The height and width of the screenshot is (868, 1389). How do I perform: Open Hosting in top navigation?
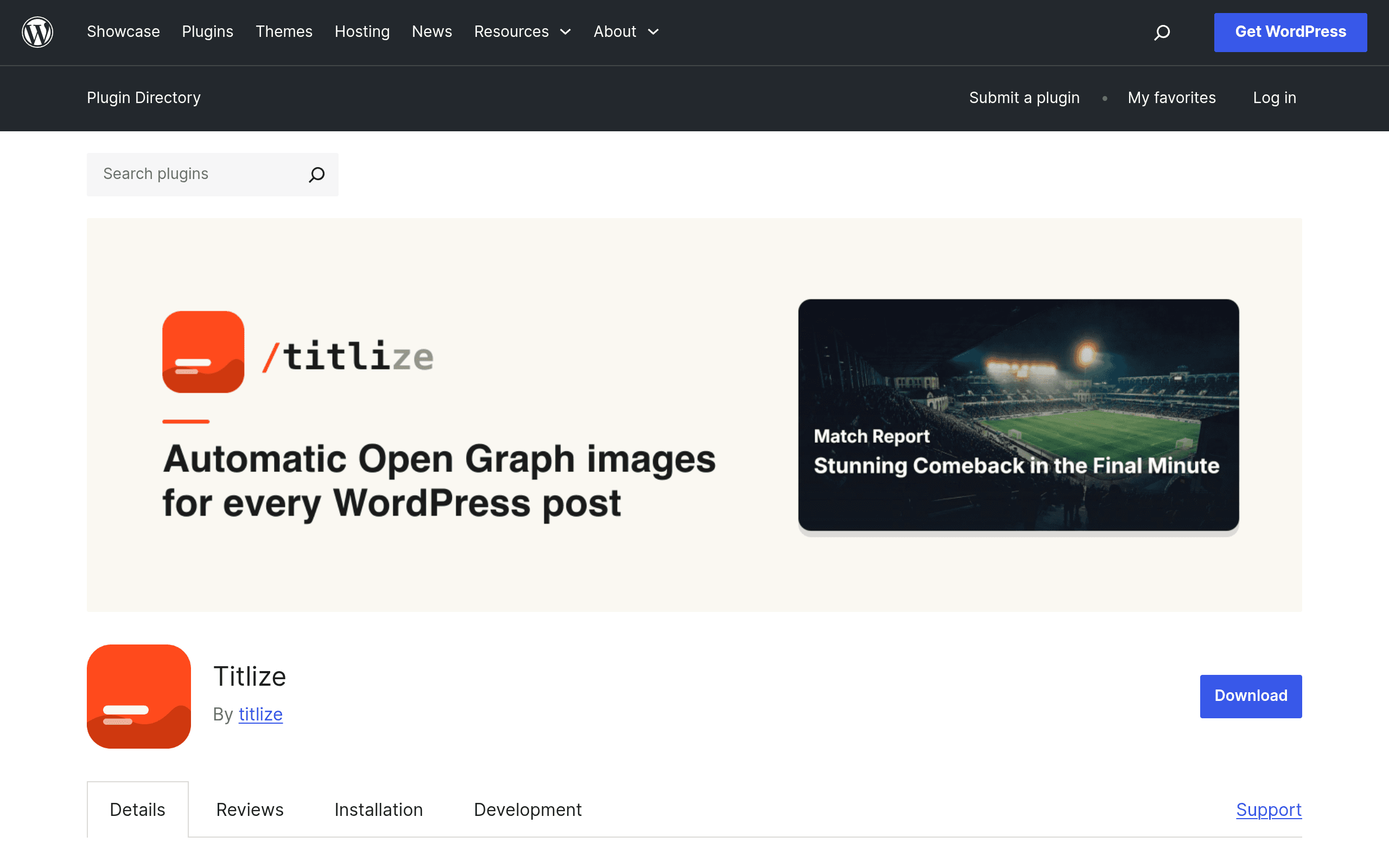(x=362, y=31)
